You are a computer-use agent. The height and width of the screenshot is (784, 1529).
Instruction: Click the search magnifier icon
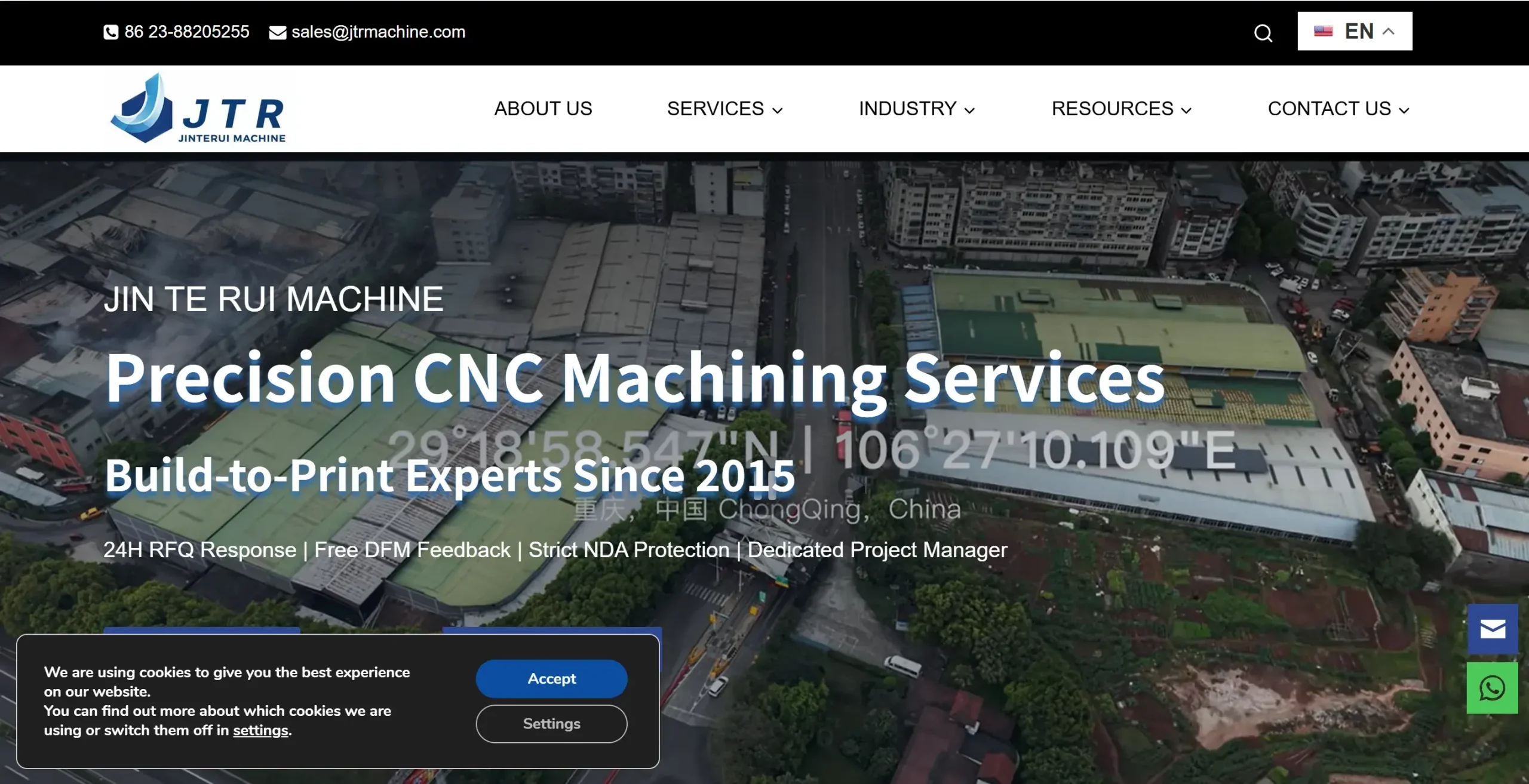(x=1263, y=33)
